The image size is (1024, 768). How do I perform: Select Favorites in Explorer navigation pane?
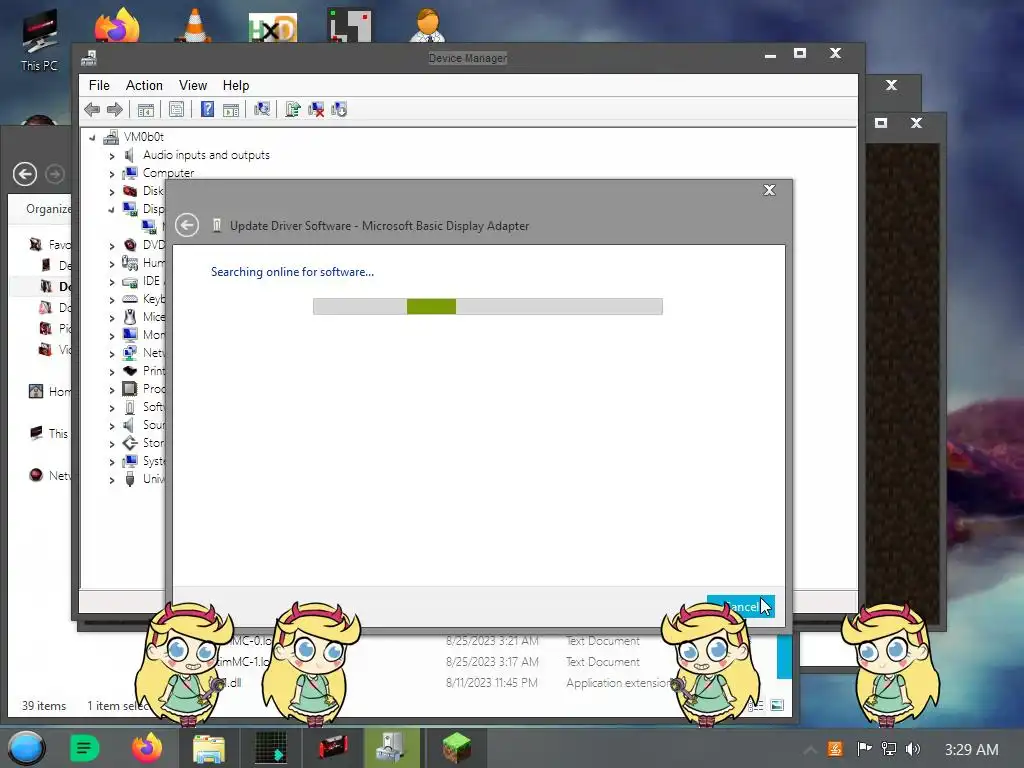(50, 245)
